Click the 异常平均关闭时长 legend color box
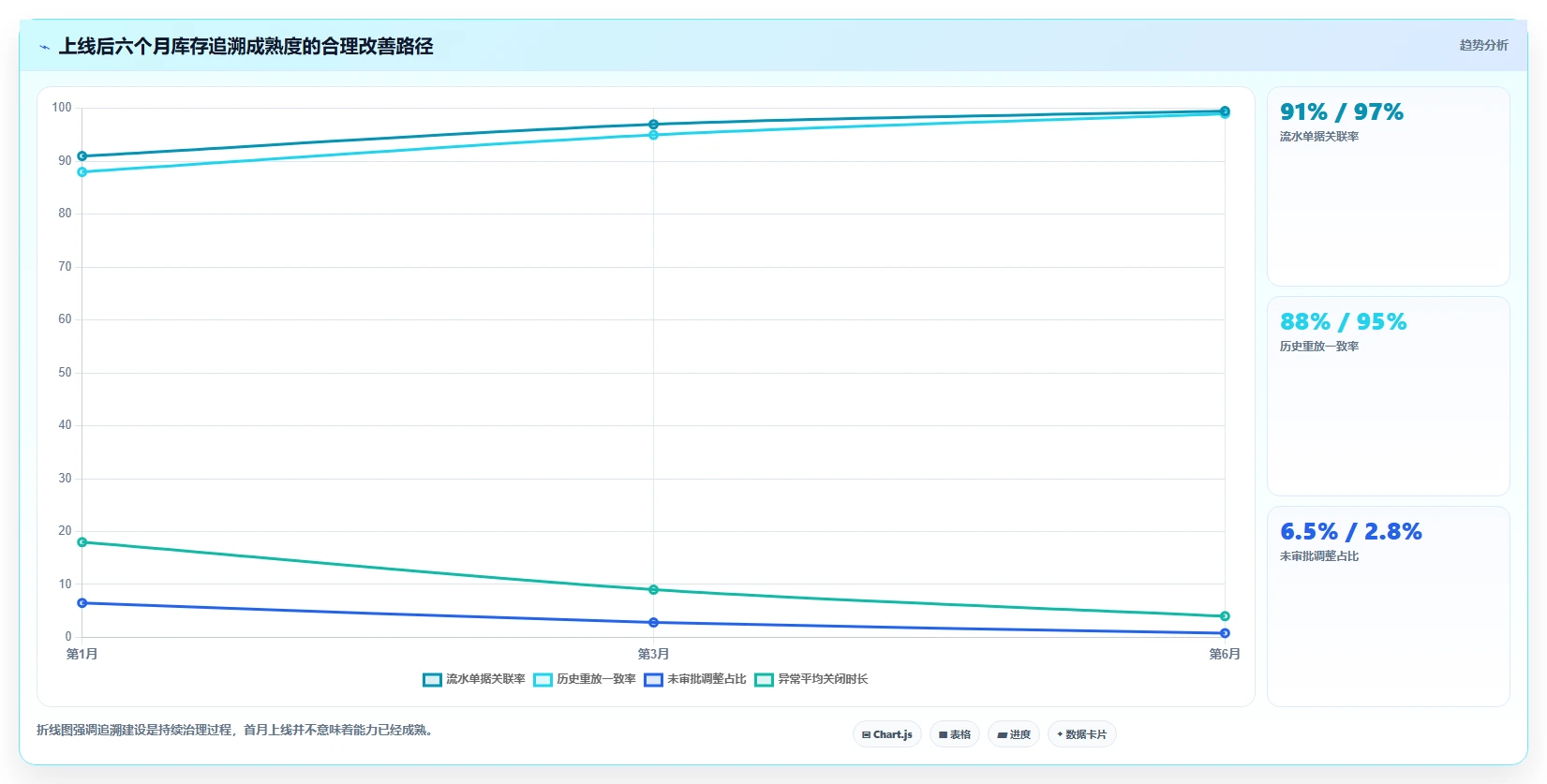 coord(764,680)
